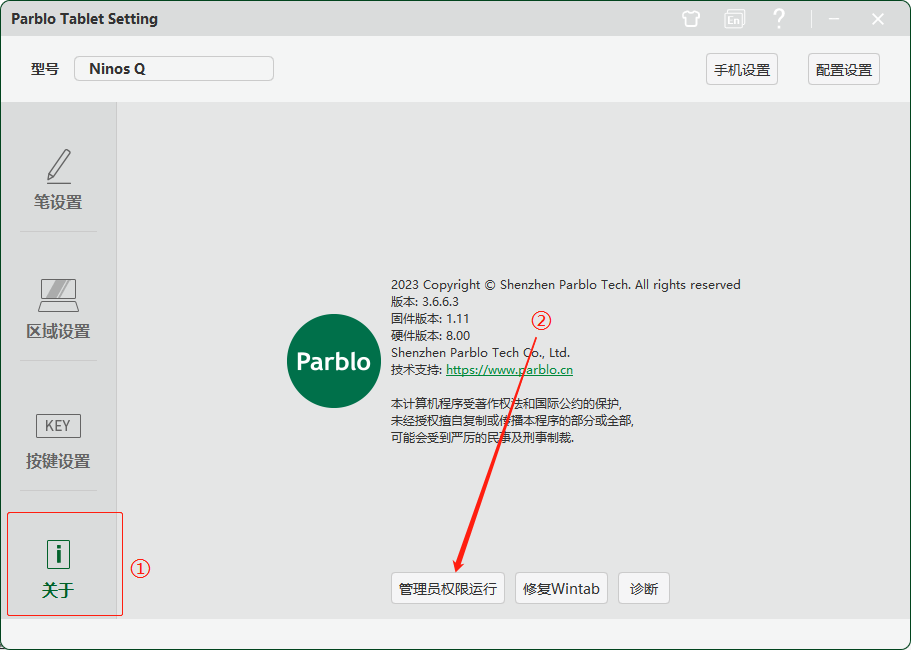Open the https://www.parblo.cn support link
Viewport: 911px width, 650px height.
(x=510, y=369)
